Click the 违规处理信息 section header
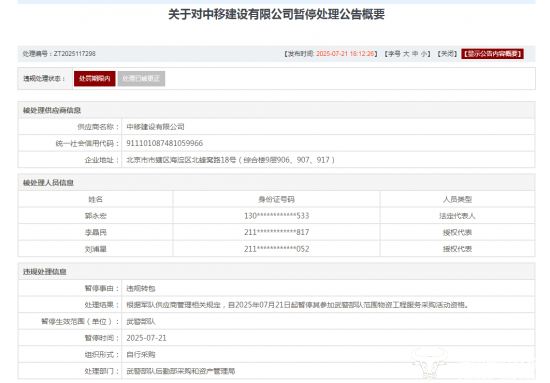This screenshot has height=383, width=550. 45,271
